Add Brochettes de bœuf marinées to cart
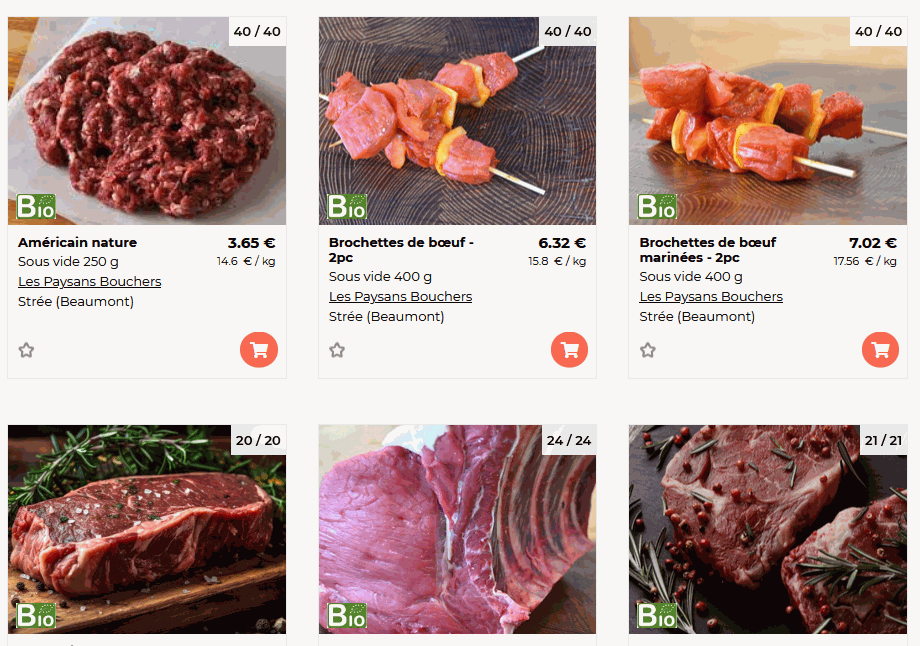This screenshot has height=646, width=920. pos(880,350)
